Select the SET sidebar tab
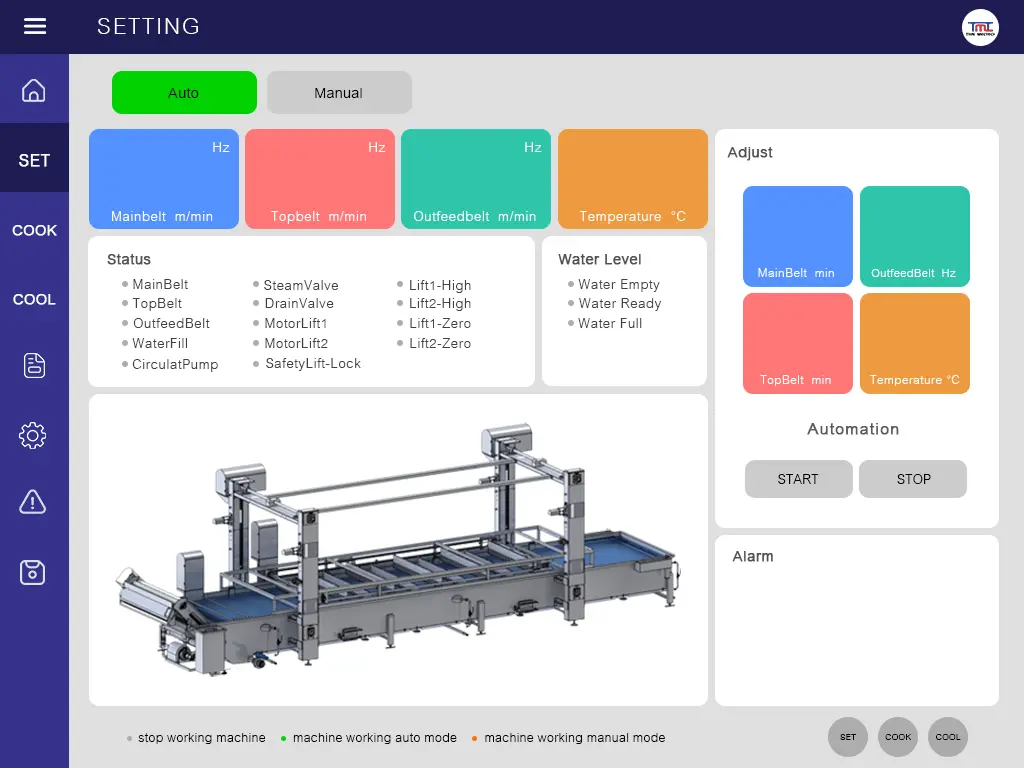 tap(34, 160)
